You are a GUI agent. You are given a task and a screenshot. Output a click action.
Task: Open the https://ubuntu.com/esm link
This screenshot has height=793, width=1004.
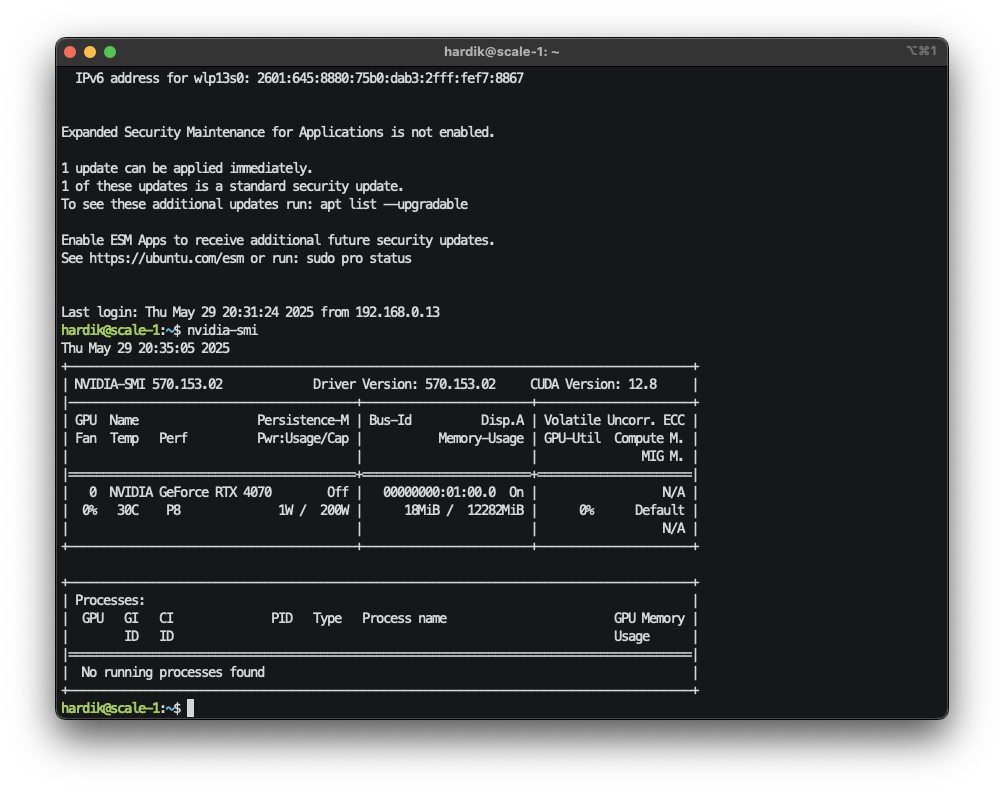click(166, 258)
